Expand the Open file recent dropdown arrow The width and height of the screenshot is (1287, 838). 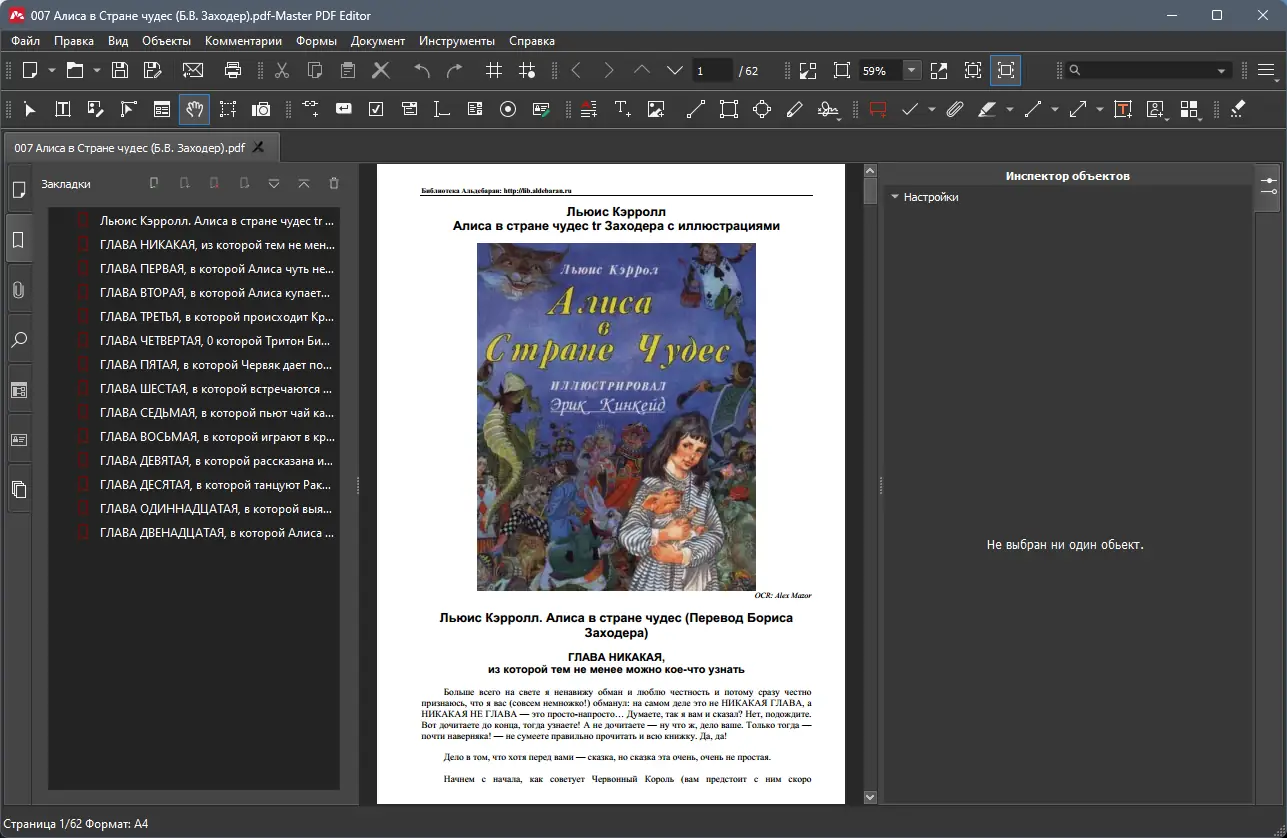(97, 70)
